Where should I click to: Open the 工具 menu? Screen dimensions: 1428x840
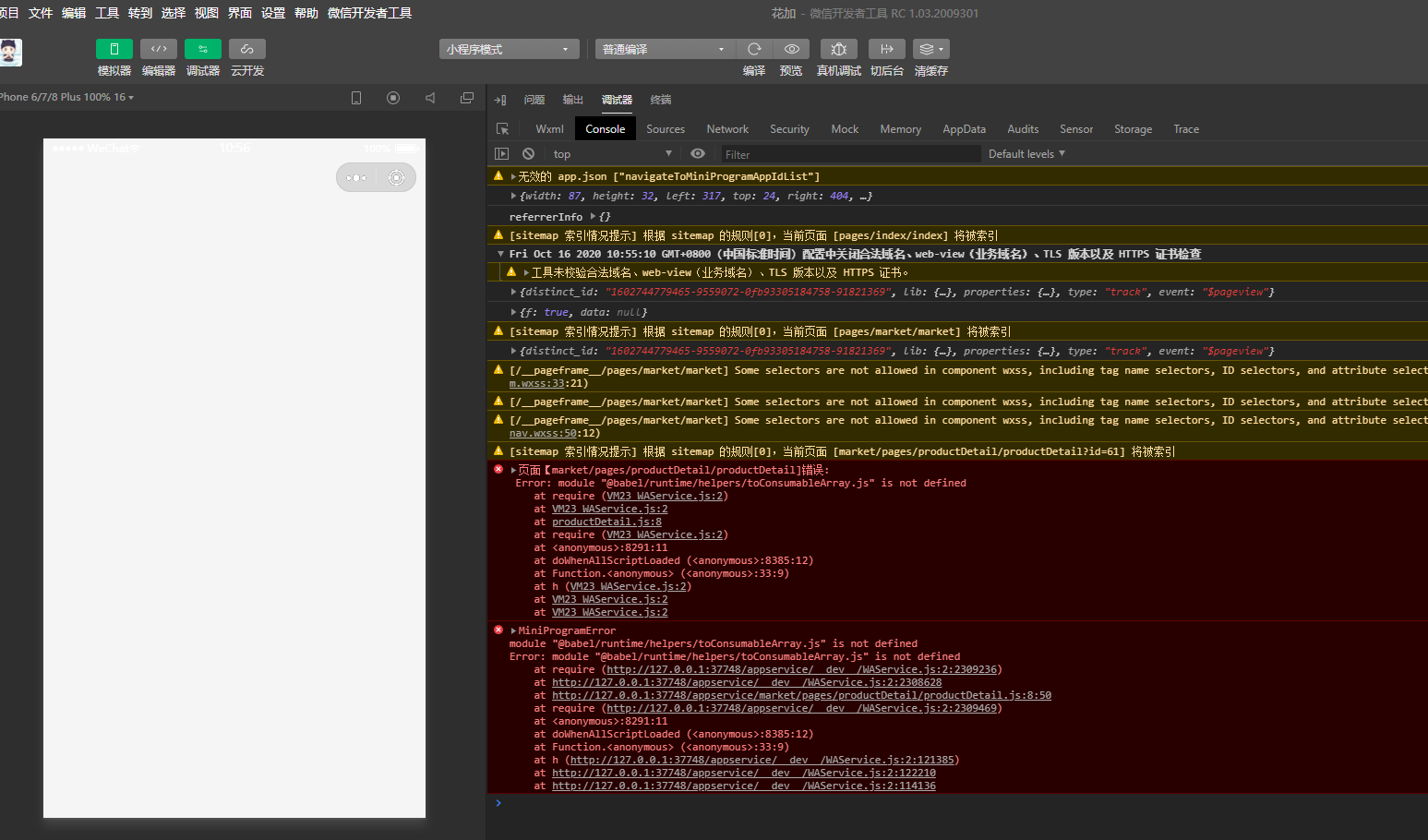107,13
